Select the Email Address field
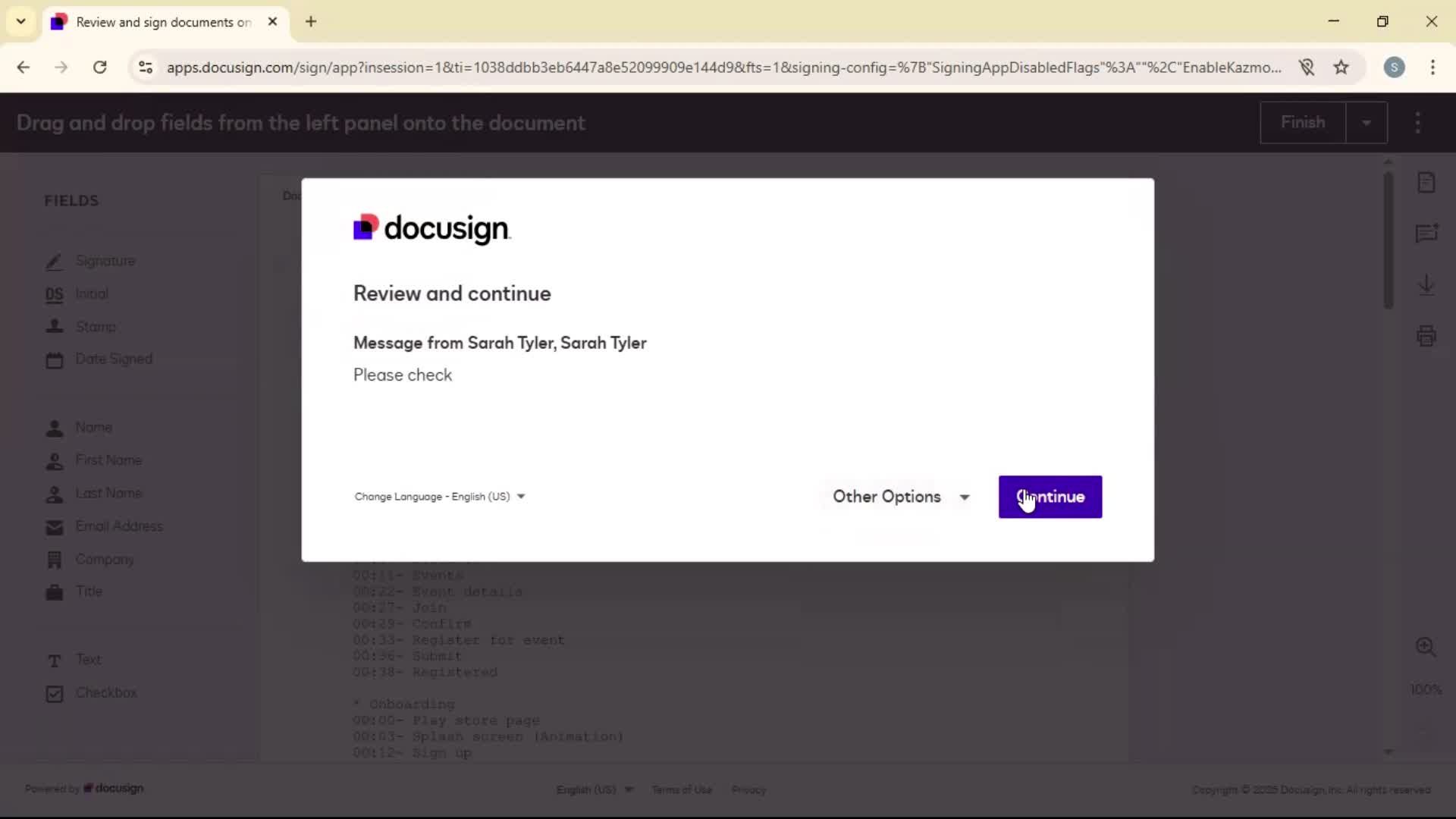 (x=104, y=526)
